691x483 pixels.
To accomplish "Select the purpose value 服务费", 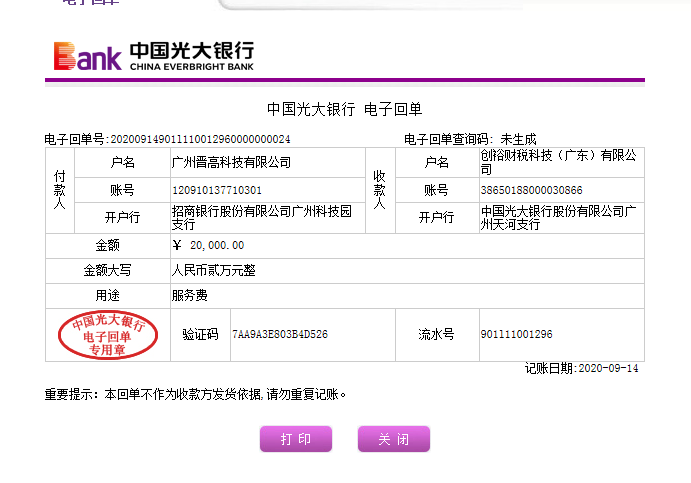I will tap(189, 295).
